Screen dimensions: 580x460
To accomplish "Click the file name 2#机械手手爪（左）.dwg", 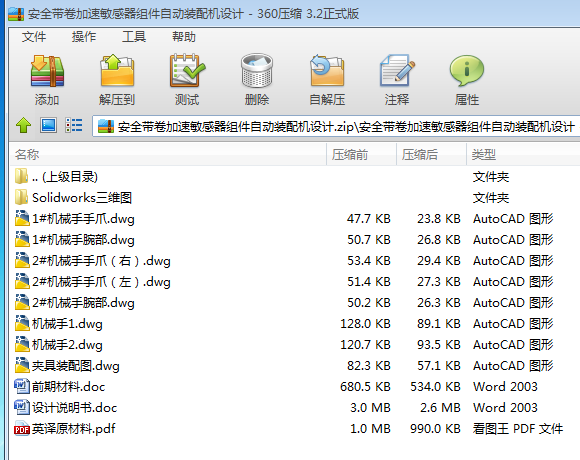I will tap(101, 282).
